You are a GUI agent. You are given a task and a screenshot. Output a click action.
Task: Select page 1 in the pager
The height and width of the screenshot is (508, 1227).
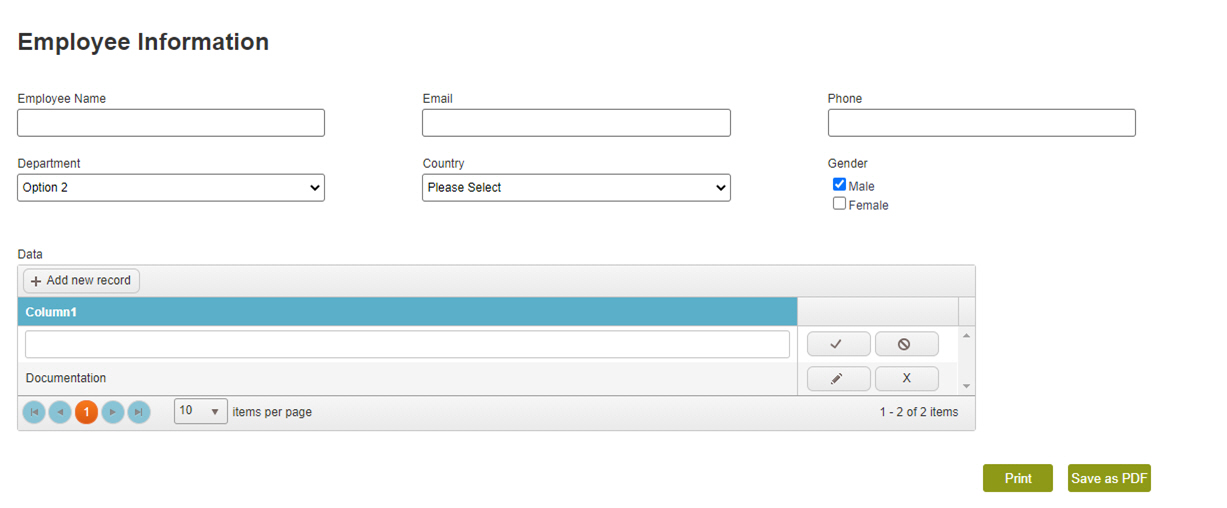[x=86, y=412]
